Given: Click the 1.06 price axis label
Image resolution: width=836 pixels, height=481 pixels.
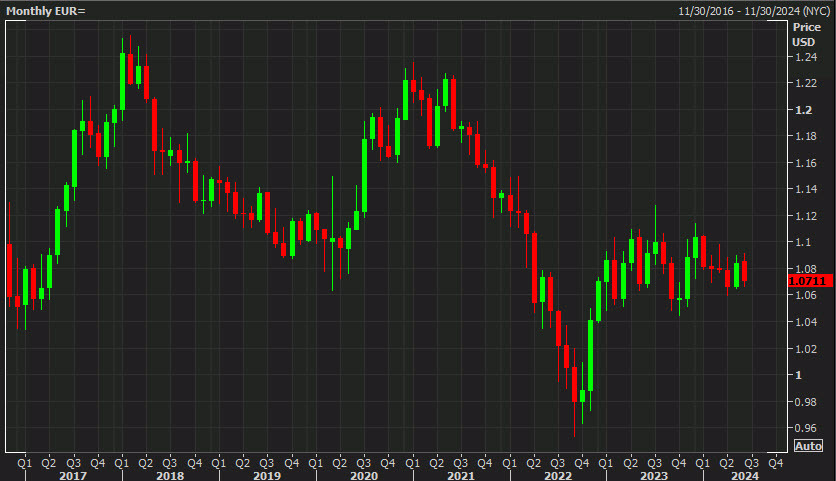Looking at the screenshot, I should [806, 295].
